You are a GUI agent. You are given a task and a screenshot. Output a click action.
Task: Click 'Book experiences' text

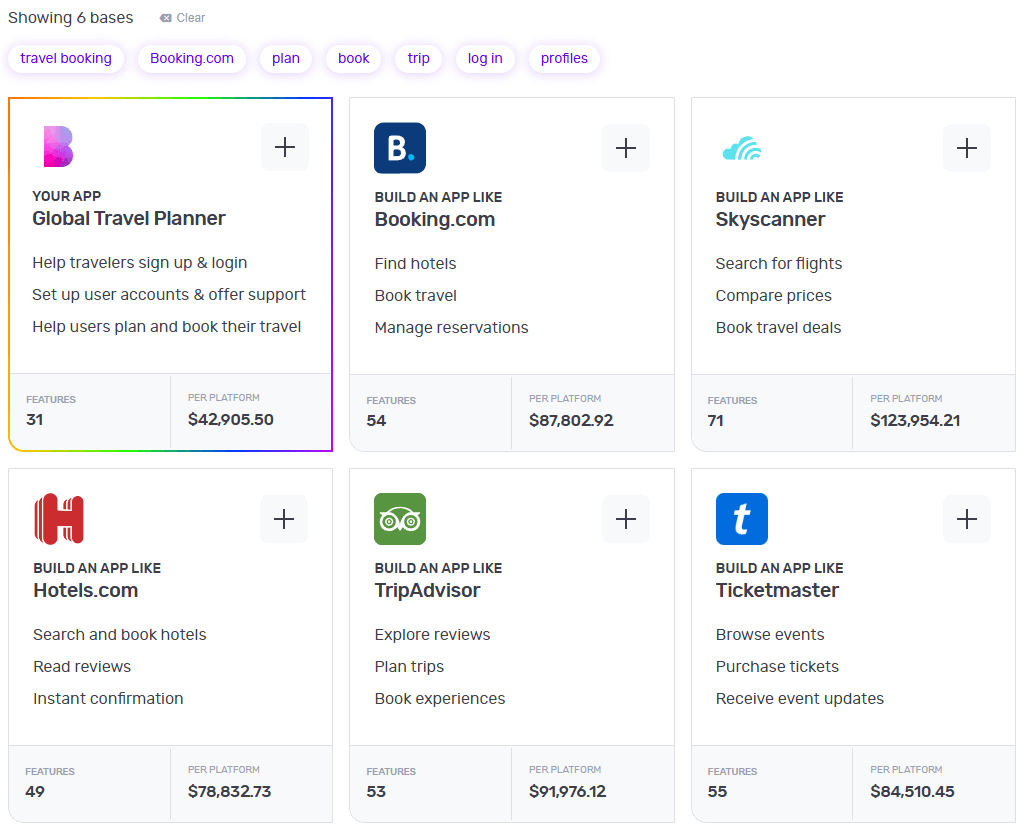tap(440, 699)
